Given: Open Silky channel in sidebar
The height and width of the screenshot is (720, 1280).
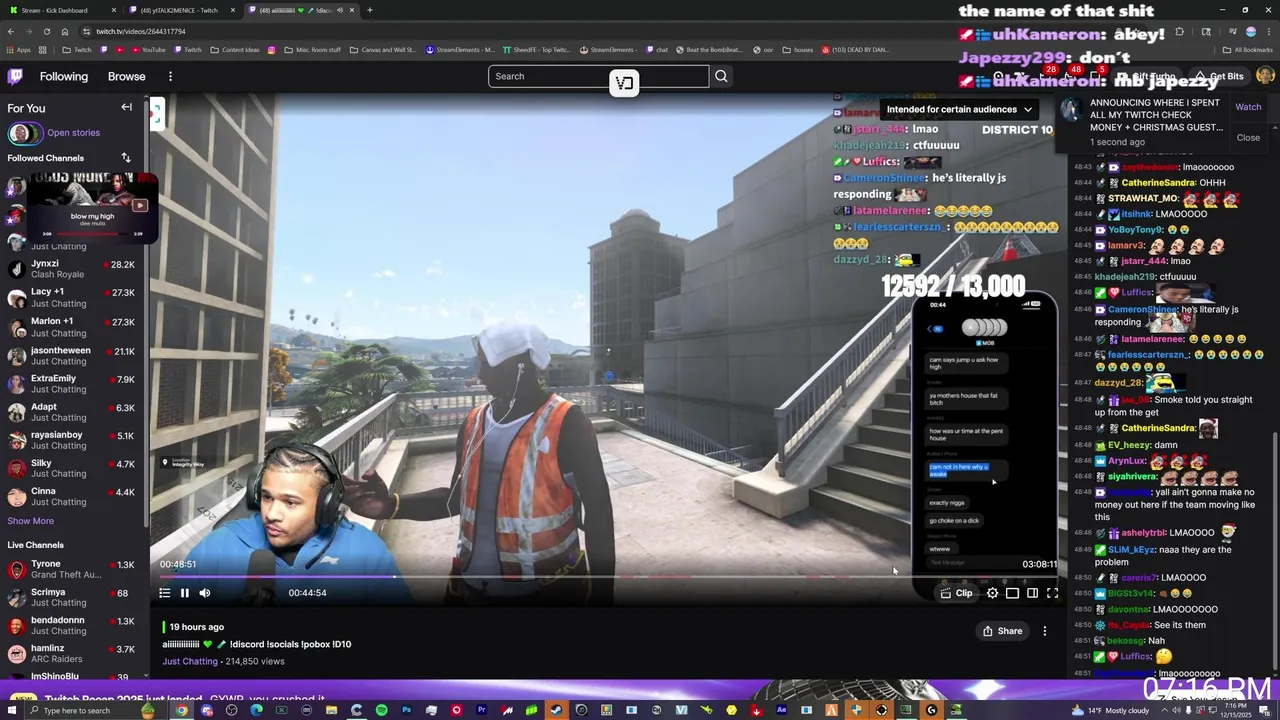Looking at the screenshot, I should (72, 468).
